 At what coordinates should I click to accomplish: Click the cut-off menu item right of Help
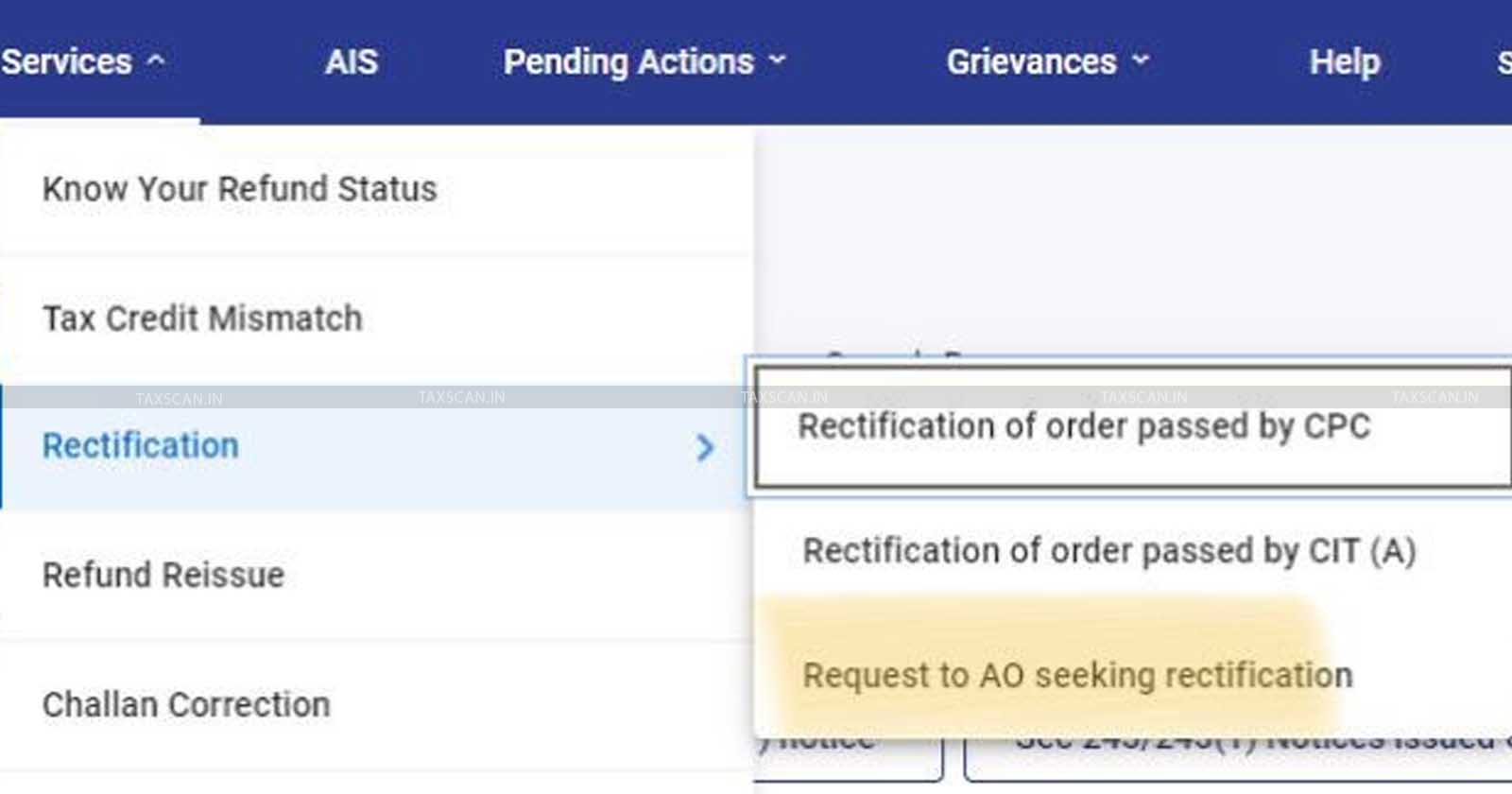click(1503, 62)
